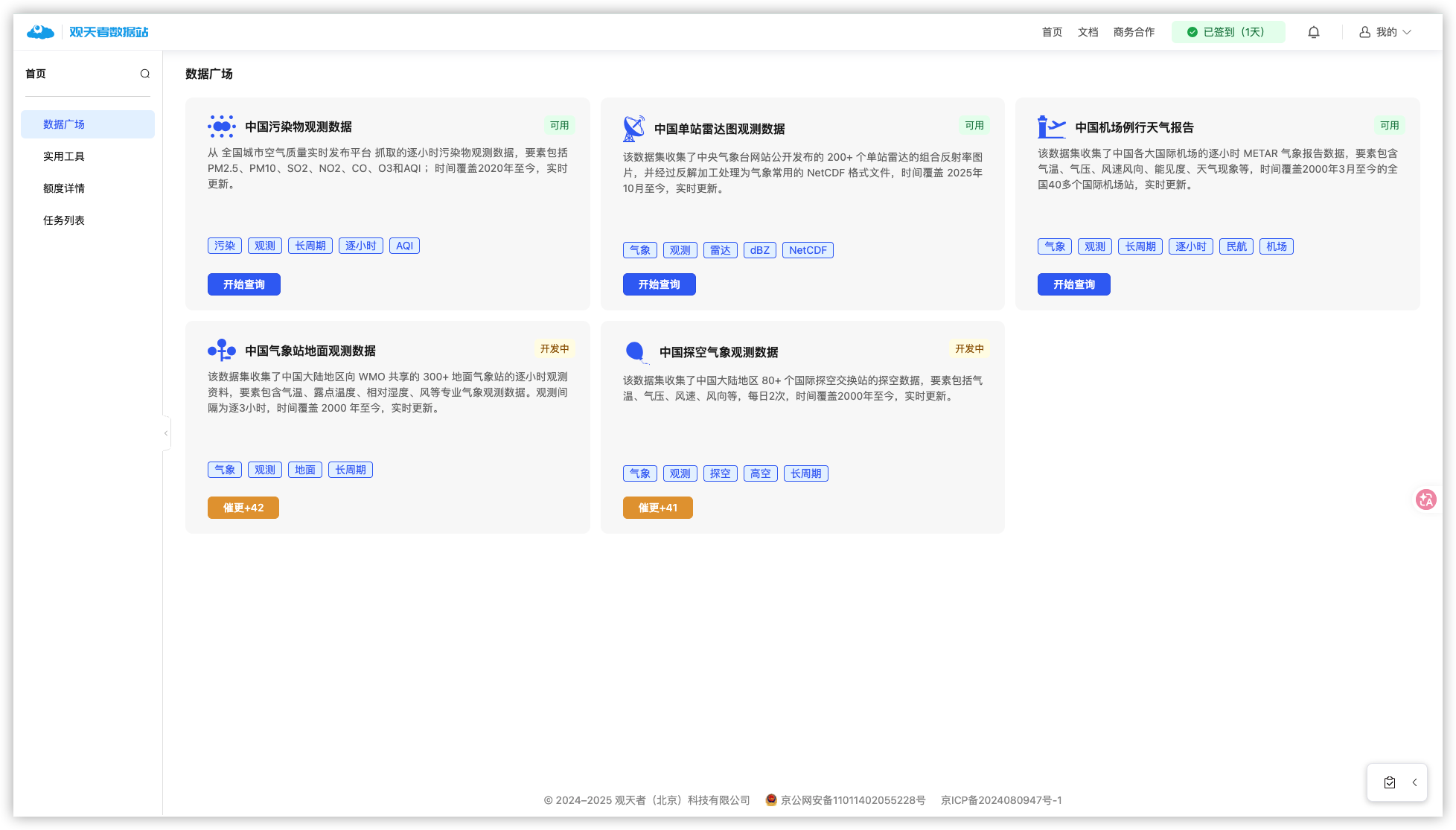
Task: Click the radar dish icon on 单站雷达图 card
Action: [x=633, y=127]
